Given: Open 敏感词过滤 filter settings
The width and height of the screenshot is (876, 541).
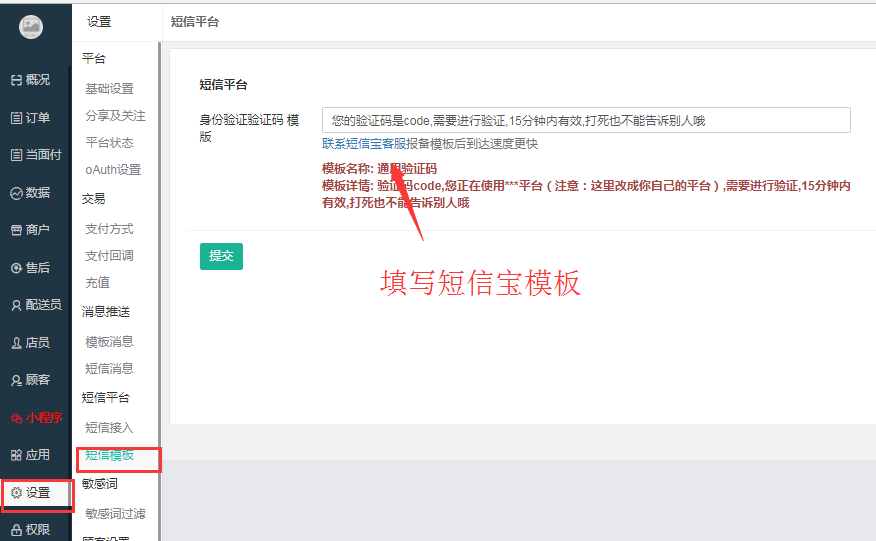Looking at the screenshot, I should point(115,514).
